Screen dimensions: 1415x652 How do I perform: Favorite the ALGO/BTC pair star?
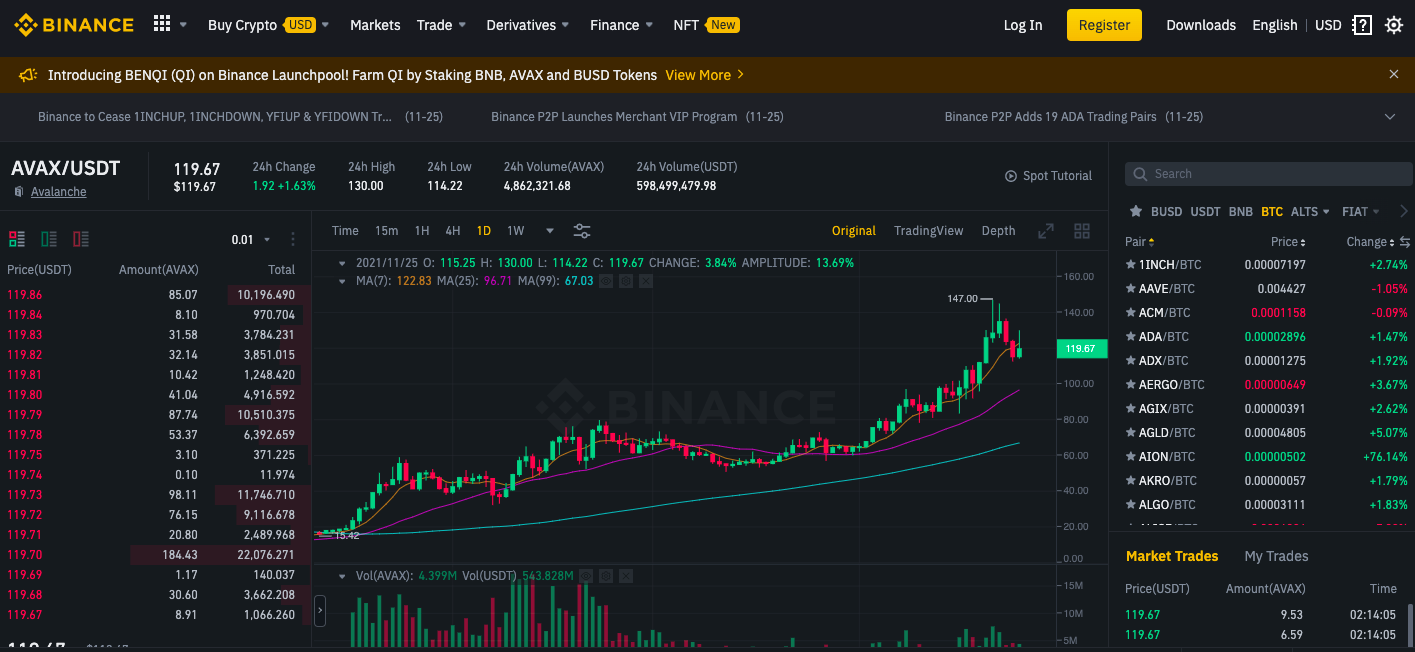[1131, 505]
